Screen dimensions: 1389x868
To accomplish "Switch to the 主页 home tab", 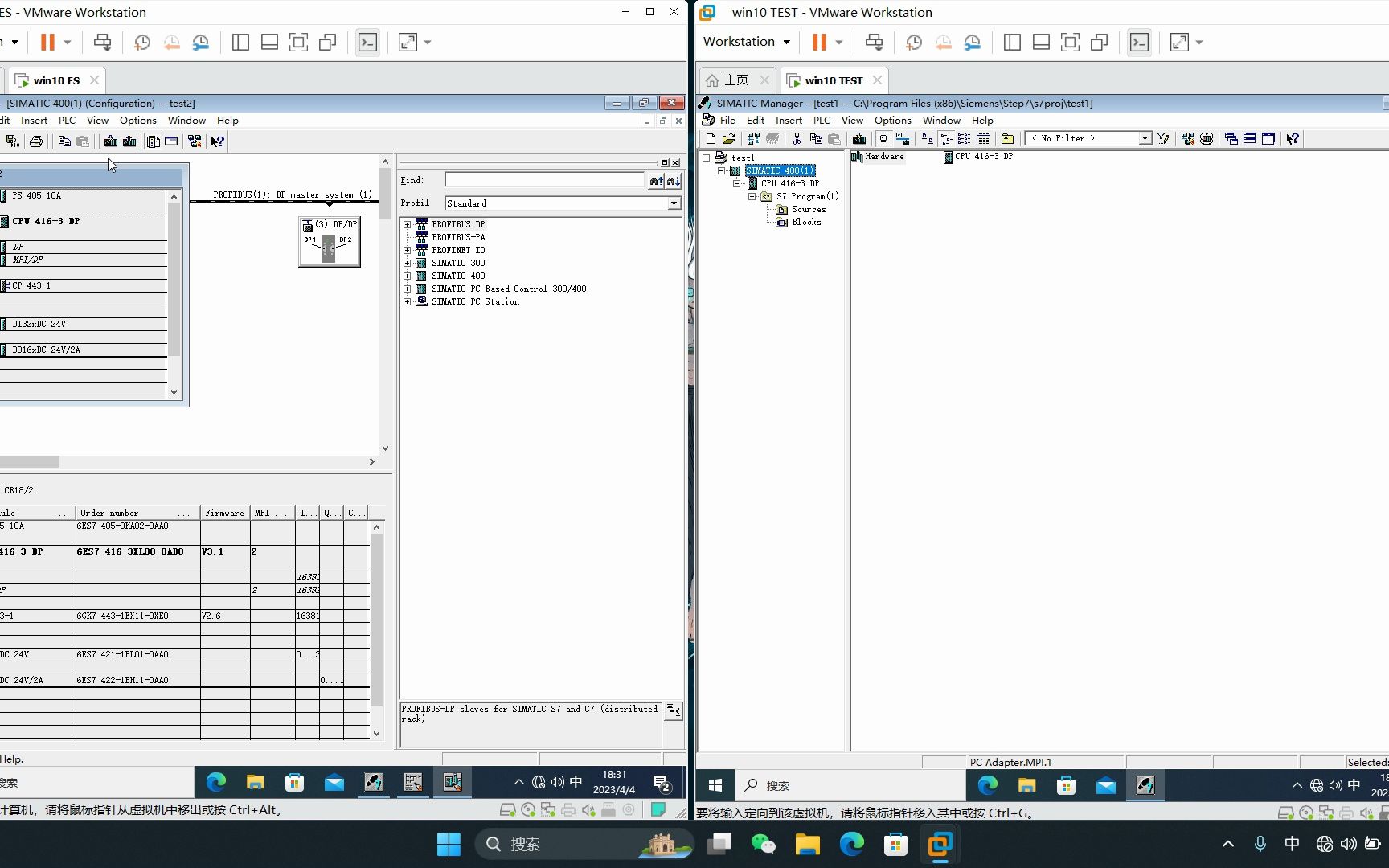I will tap(735, 80).
